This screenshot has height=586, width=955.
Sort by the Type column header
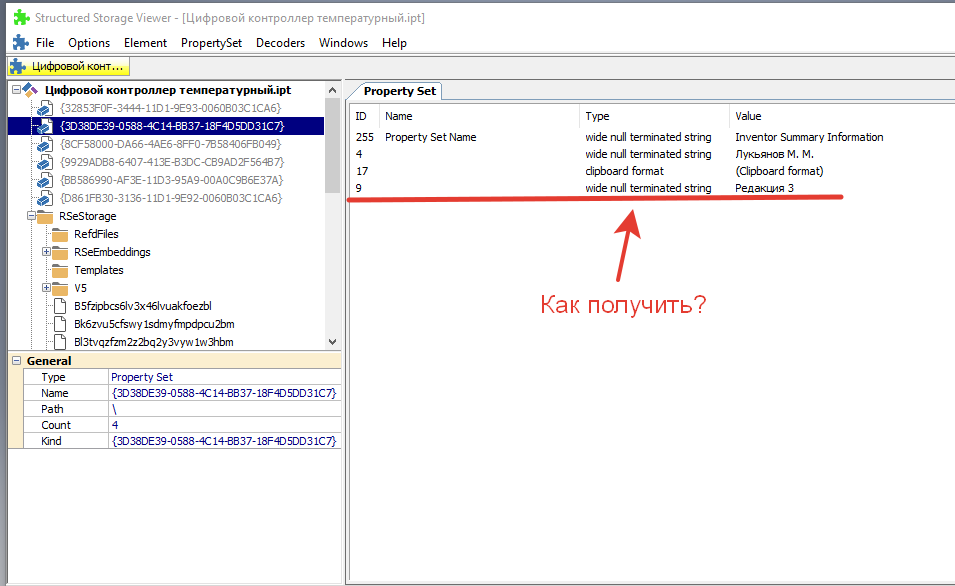pyautogui.click(x=654, y=116)
